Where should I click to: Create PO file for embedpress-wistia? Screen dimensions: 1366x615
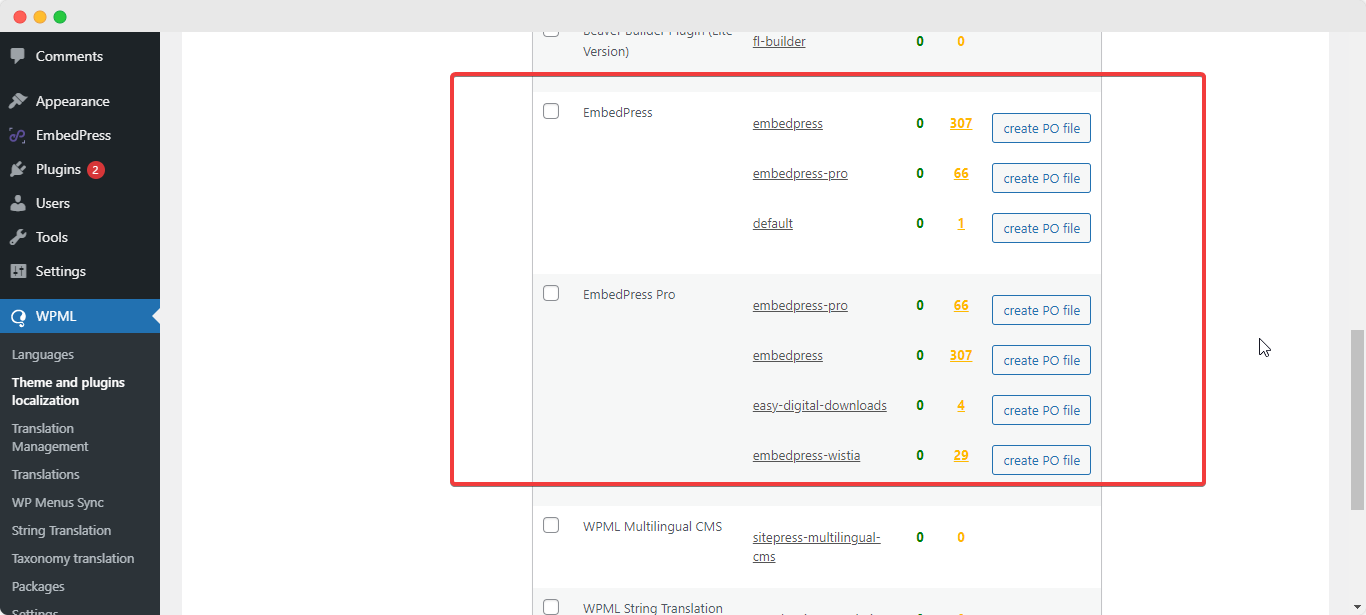[1041, 460]
